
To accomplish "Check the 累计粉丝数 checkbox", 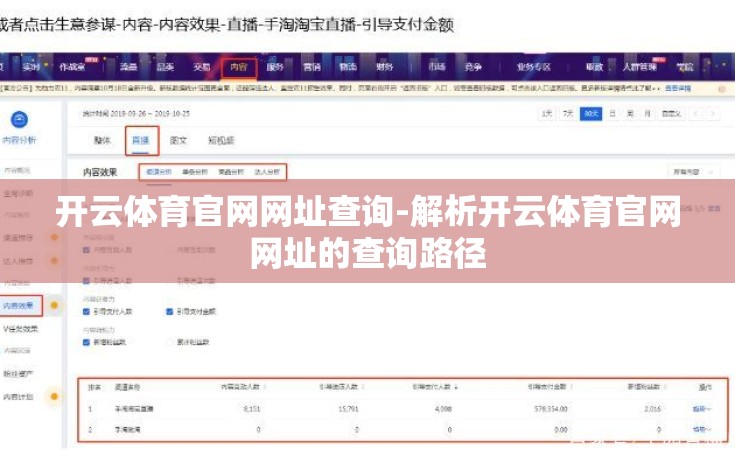I will point(170,343).
